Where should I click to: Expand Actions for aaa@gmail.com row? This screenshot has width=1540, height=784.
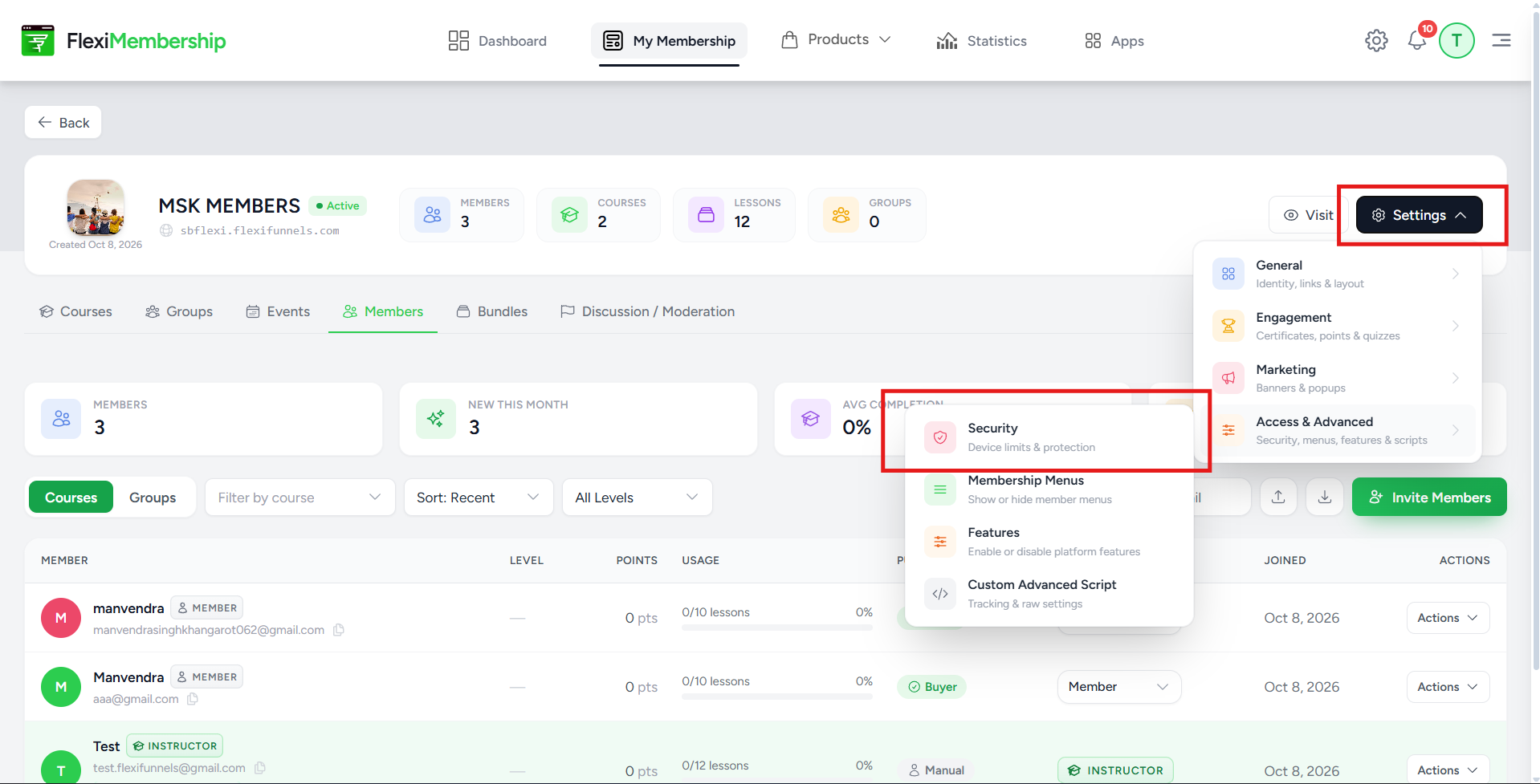click(1448, 687)
